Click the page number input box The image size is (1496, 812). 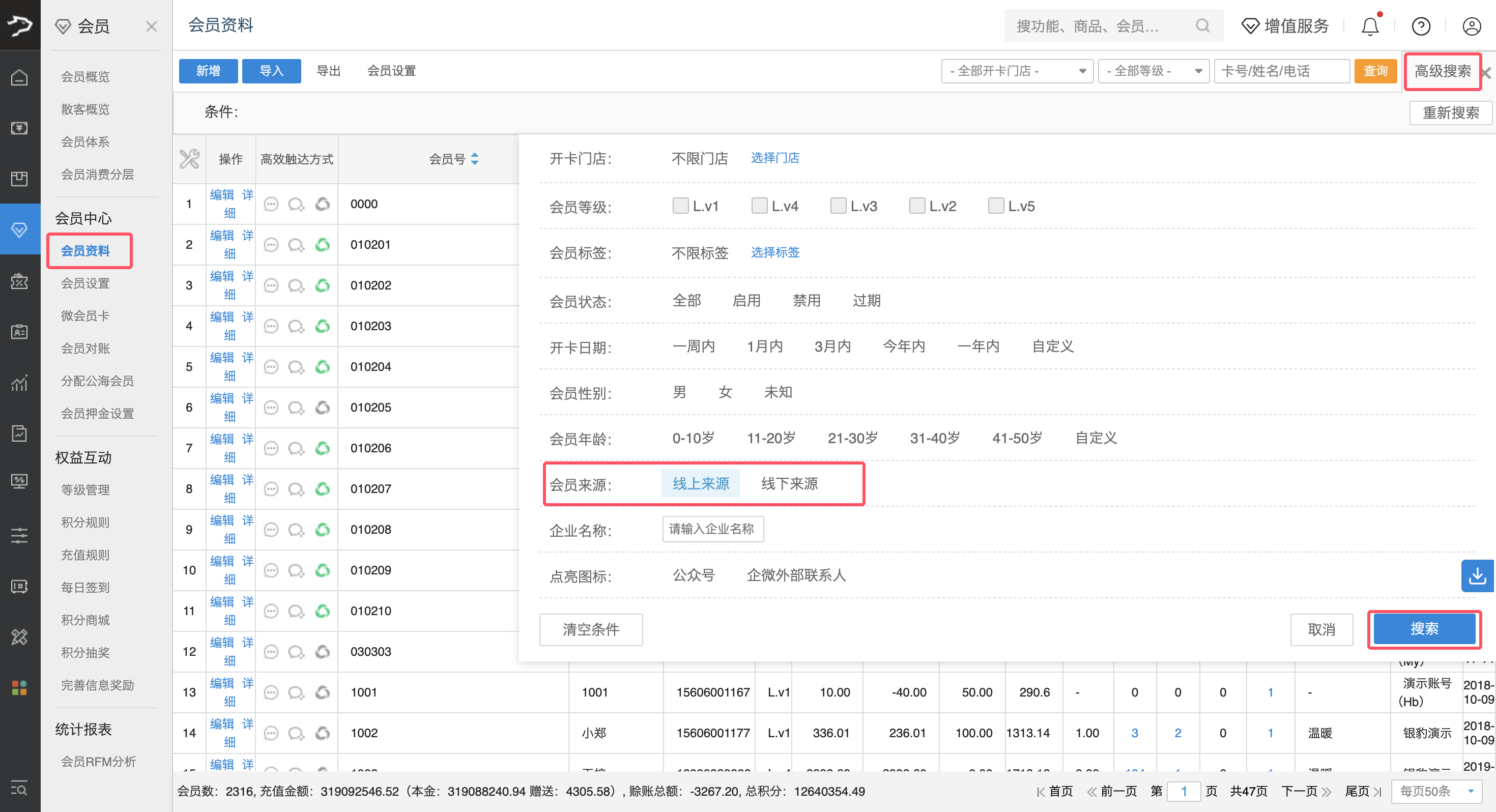tap(1183, 791)
